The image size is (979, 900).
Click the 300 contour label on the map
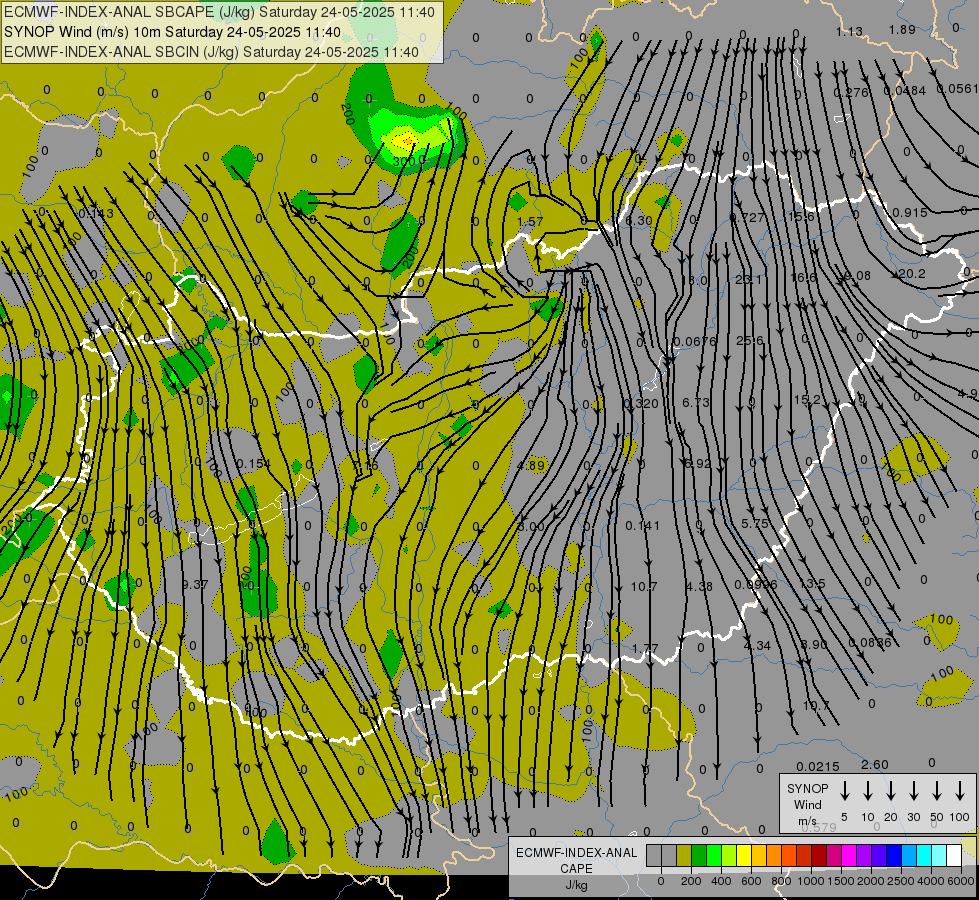(x=403, y=162)
